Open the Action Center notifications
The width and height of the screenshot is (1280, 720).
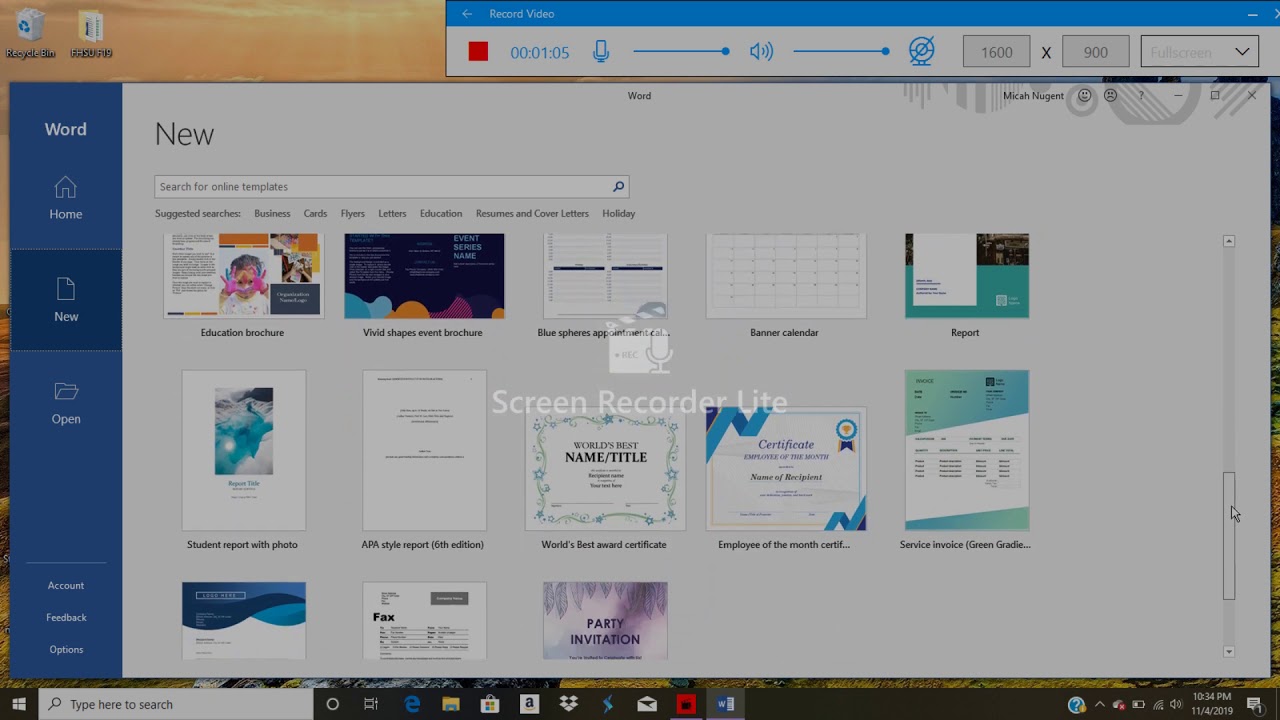[x=1255, y=705]
